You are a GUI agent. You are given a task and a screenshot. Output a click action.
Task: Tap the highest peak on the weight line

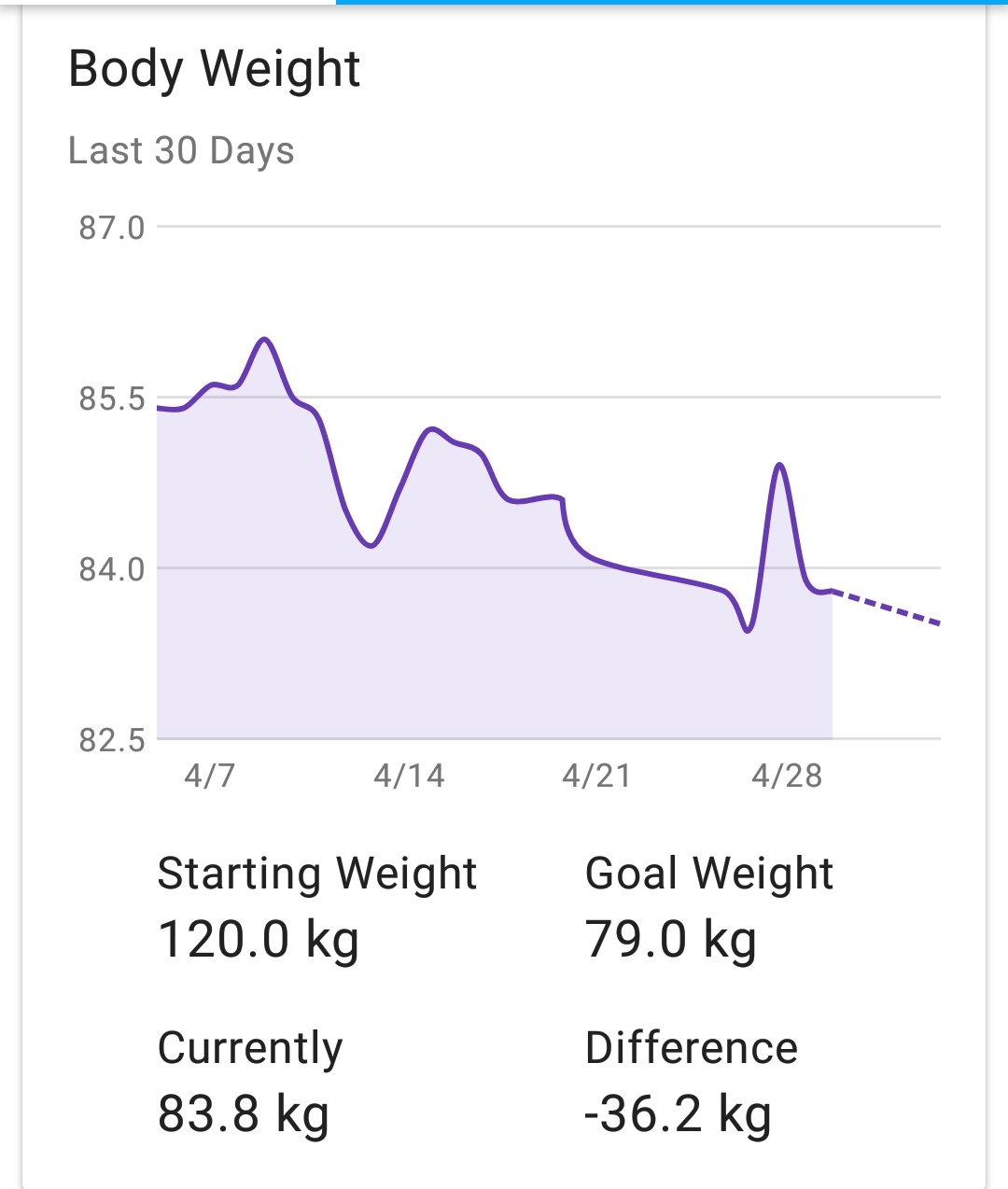tap(265, 340)
